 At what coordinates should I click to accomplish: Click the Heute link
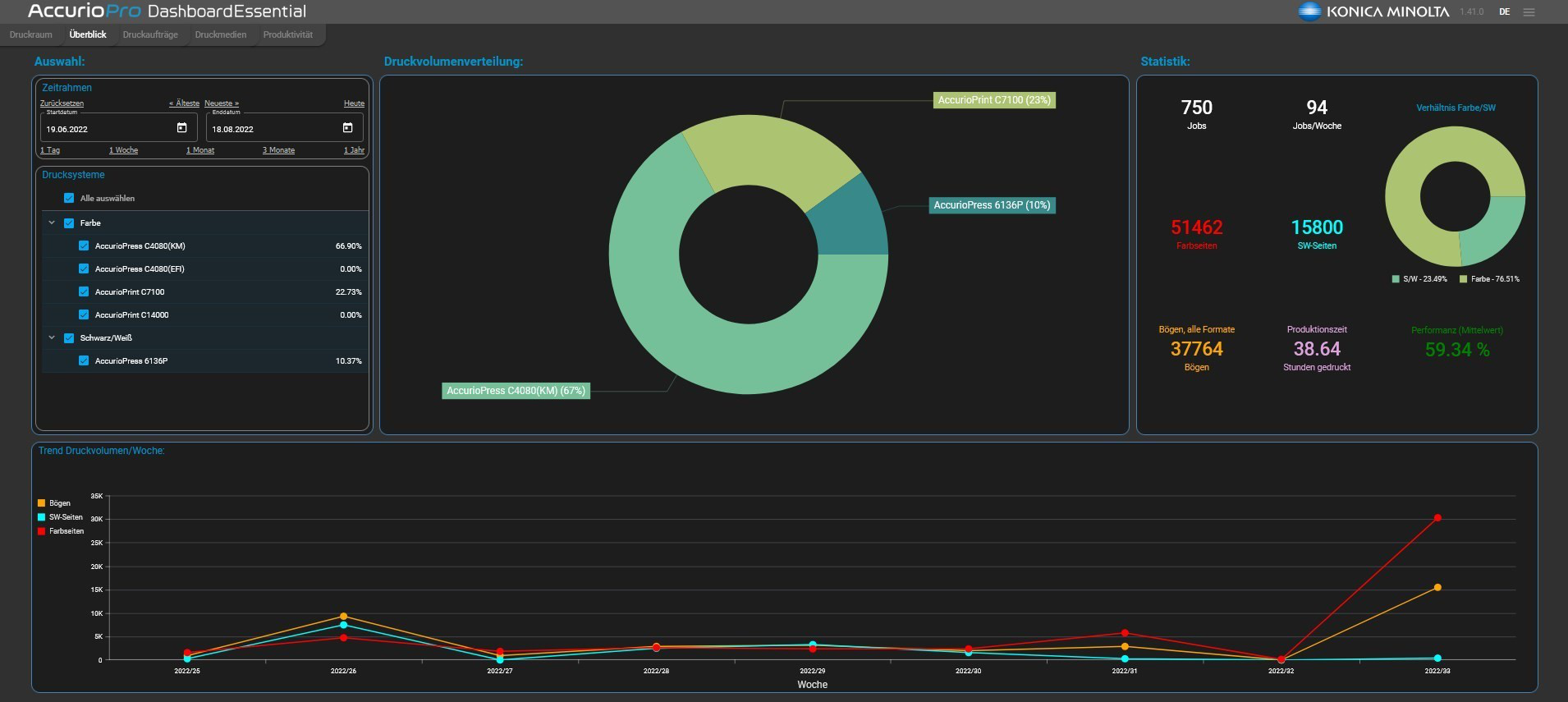354,103
